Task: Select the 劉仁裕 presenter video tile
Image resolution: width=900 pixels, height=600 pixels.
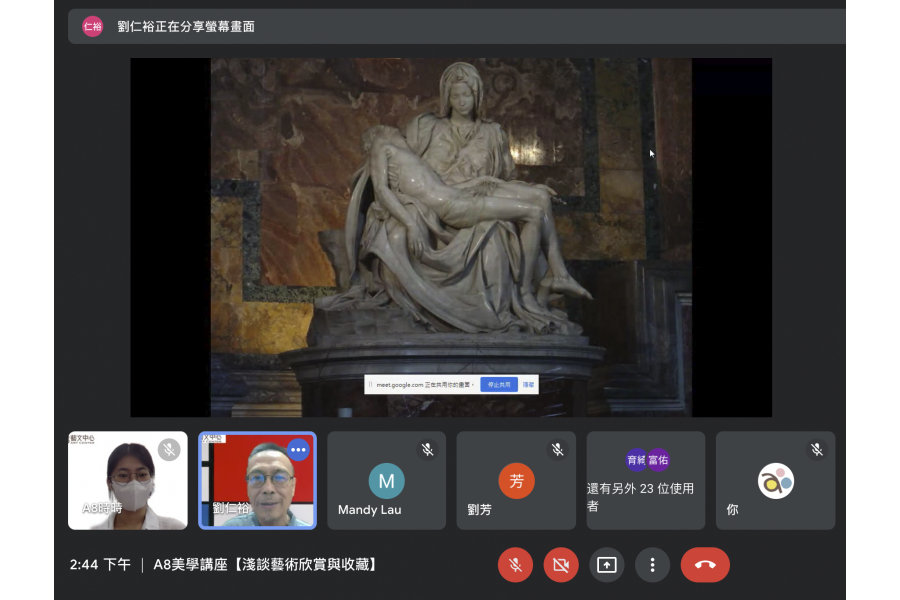Action: (x=257, y=481)
